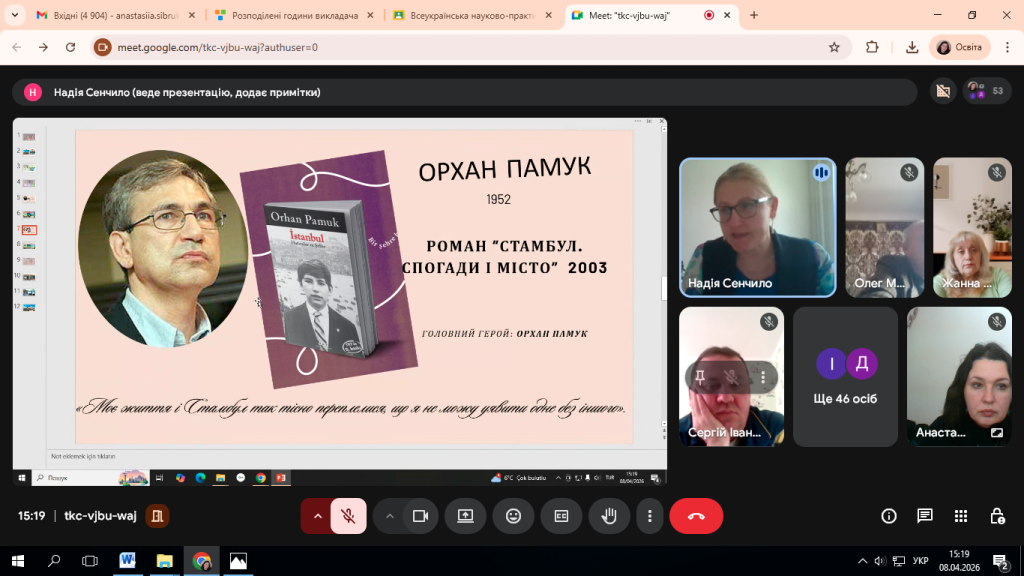
Task: Unmute the microphone in Meet
Action: 348,516
